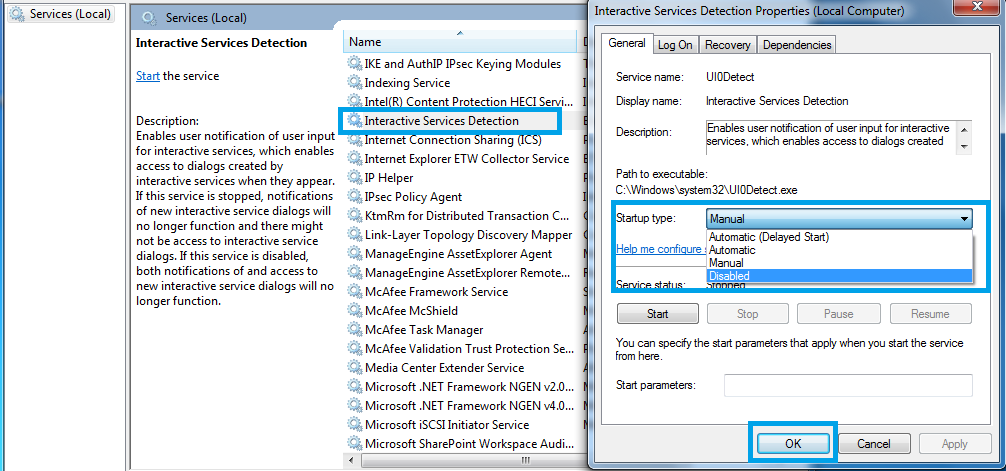Click gear icon beside McAfee McShield
The image size is (1006, 471).
(x=354, y=311)
